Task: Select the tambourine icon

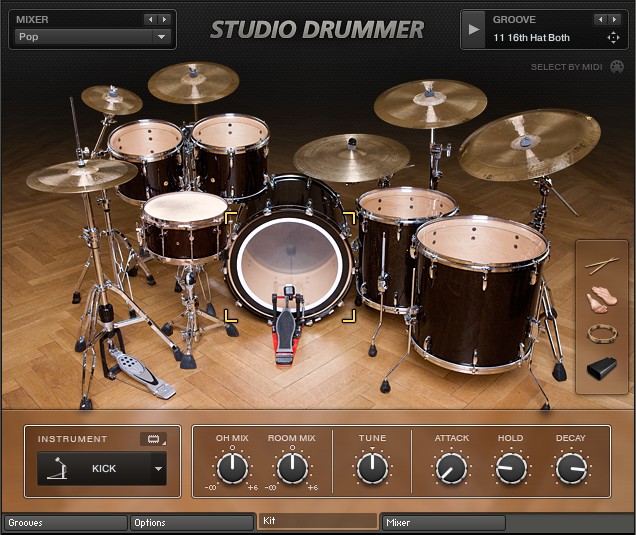Action: [602, 334]
